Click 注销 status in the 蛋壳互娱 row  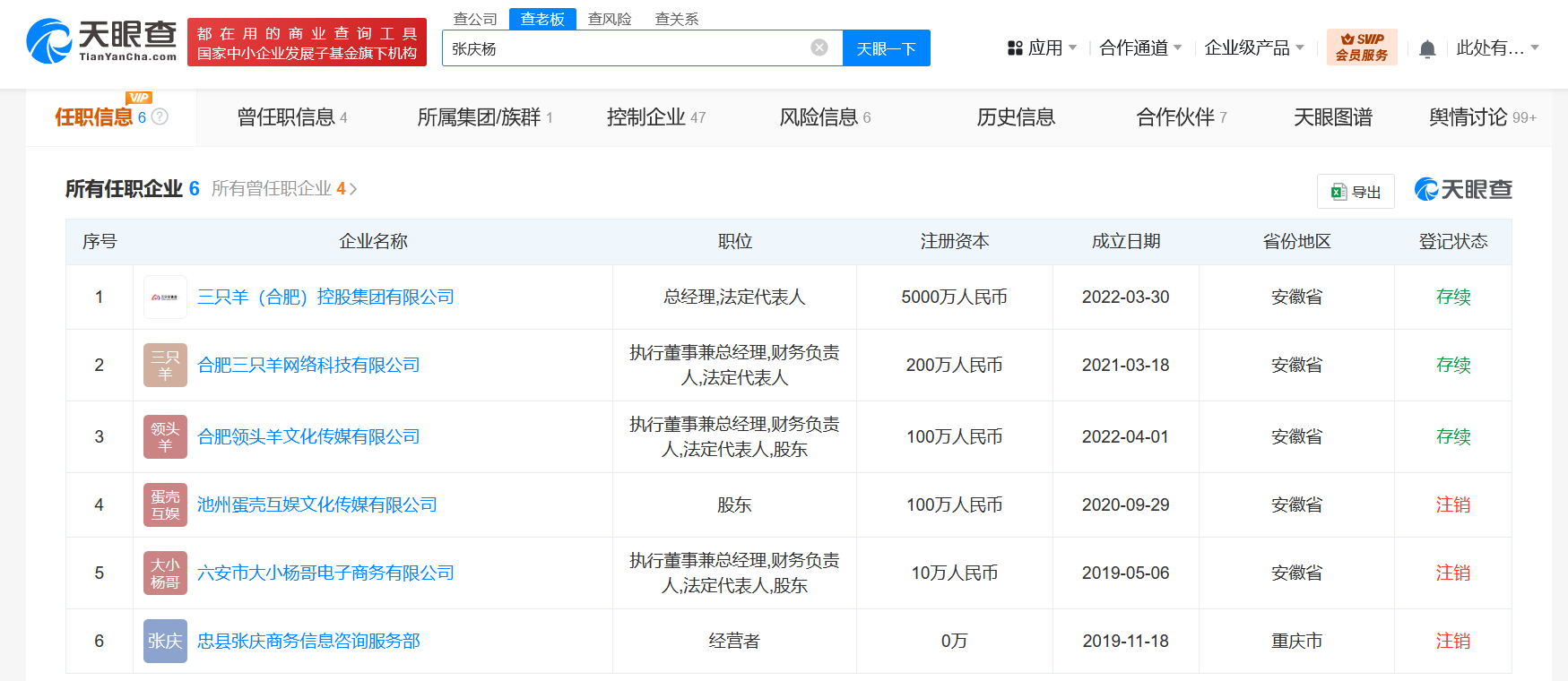1453,504
